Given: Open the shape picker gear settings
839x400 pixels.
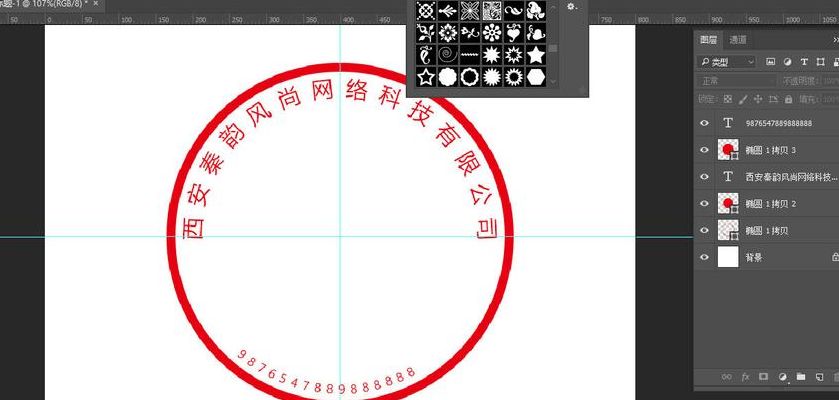Looking at the screenshot, I should pyautogui.click(x=572, y=7).
